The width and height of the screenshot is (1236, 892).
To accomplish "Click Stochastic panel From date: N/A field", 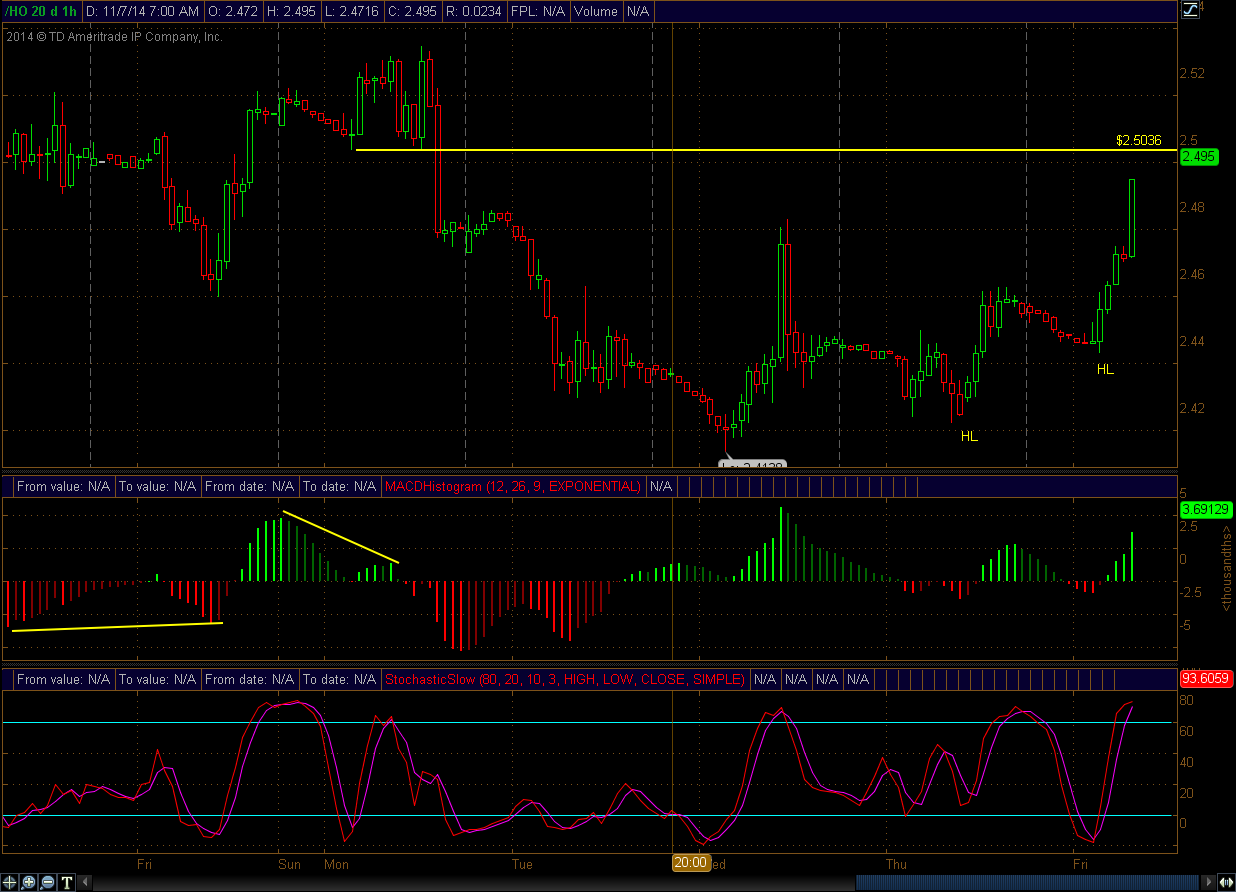I will coord(248,680).
